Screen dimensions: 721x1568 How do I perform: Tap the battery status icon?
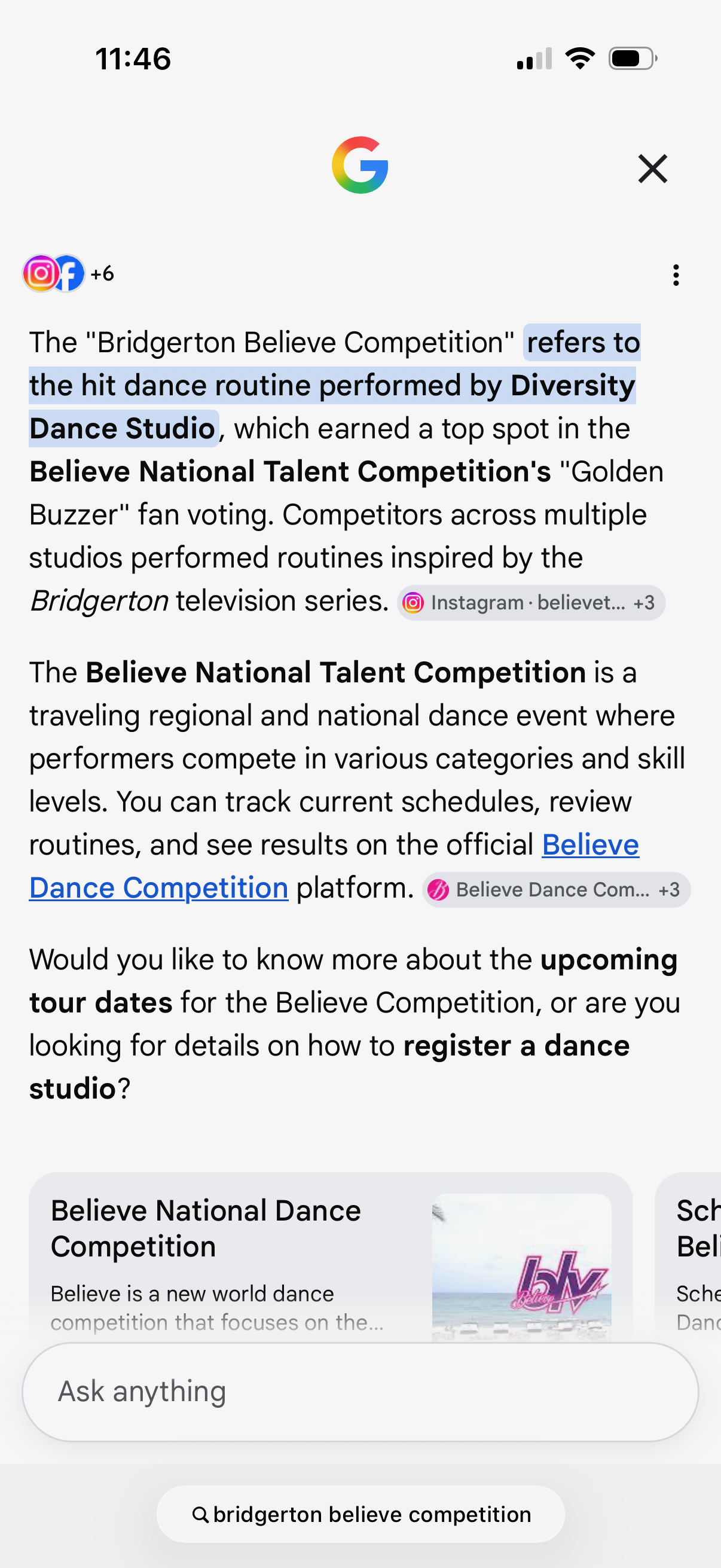tap(633, 59)
